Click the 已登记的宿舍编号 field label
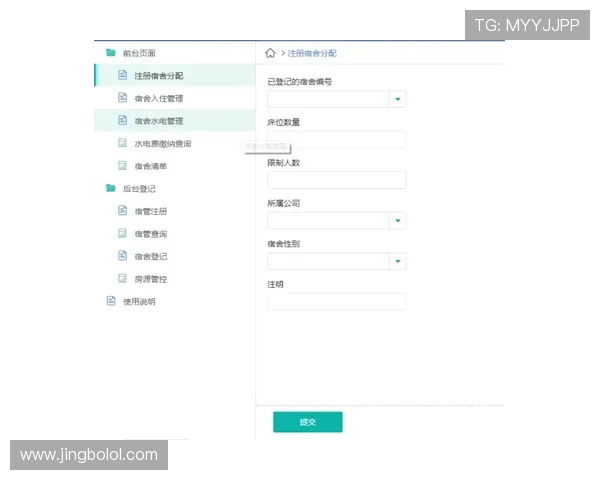Viewport: 600px width, 480px height. coord(299,82)
